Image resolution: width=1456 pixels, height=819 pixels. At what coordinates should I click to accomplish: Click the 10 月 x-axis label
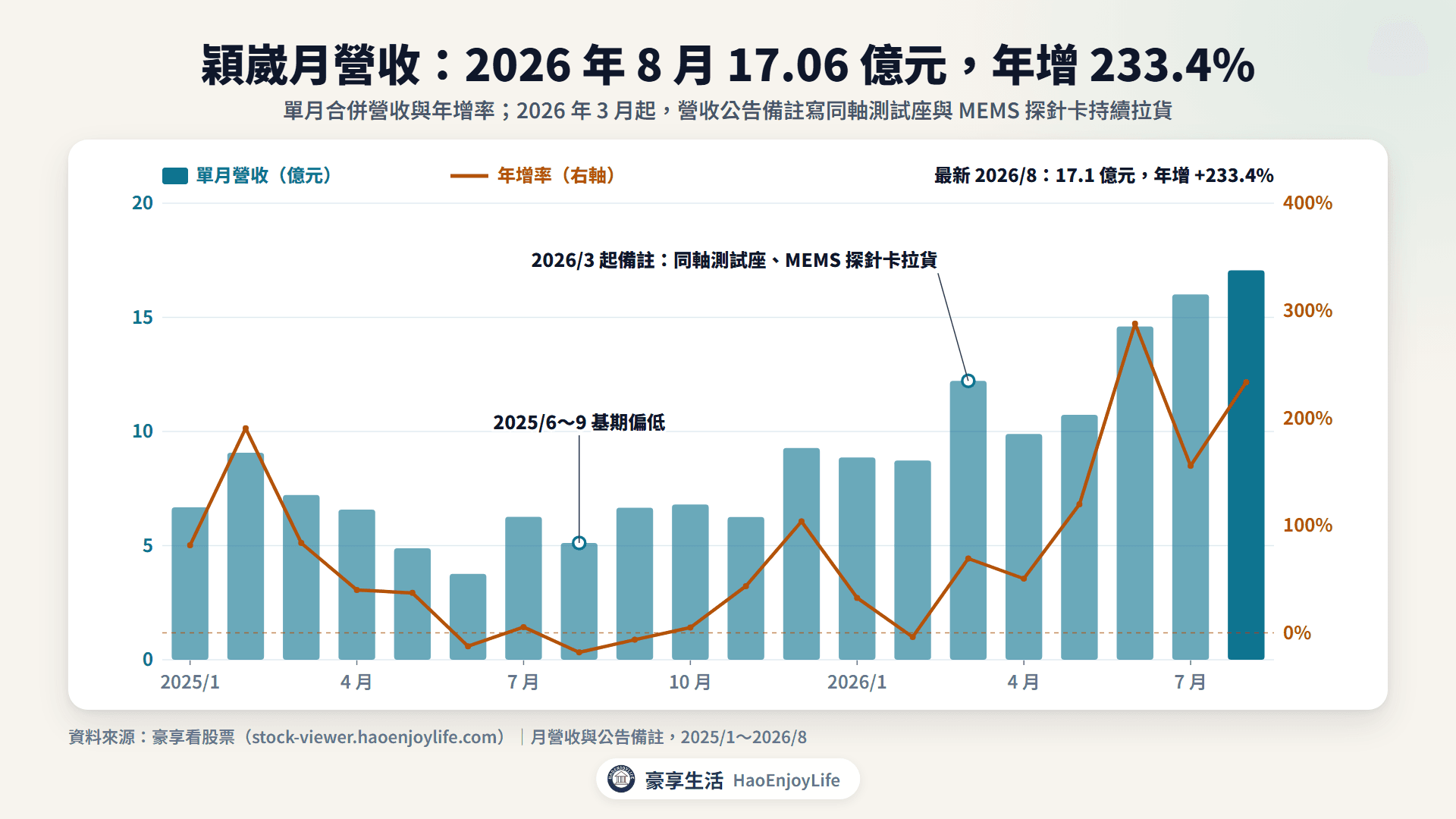(x=690, y=682)
